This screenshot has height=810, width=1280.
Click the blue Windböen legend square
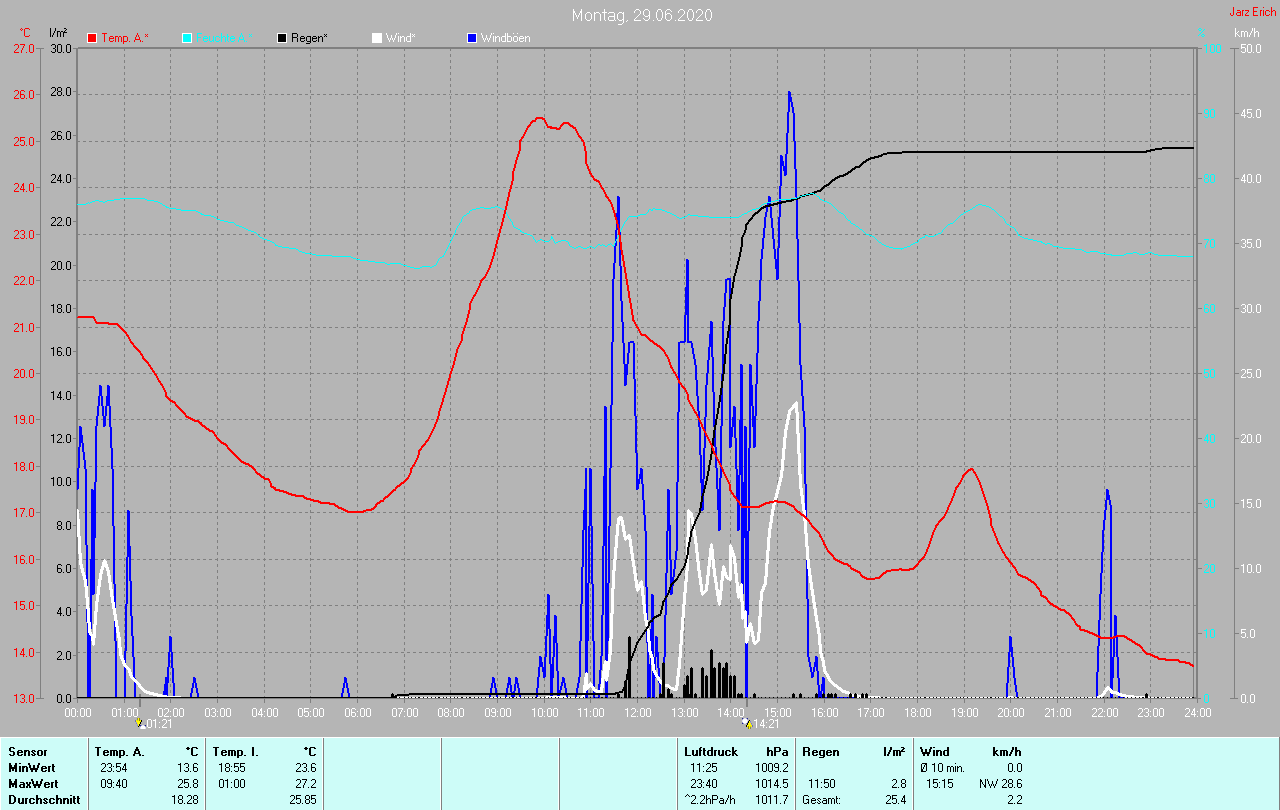point(472,38)
